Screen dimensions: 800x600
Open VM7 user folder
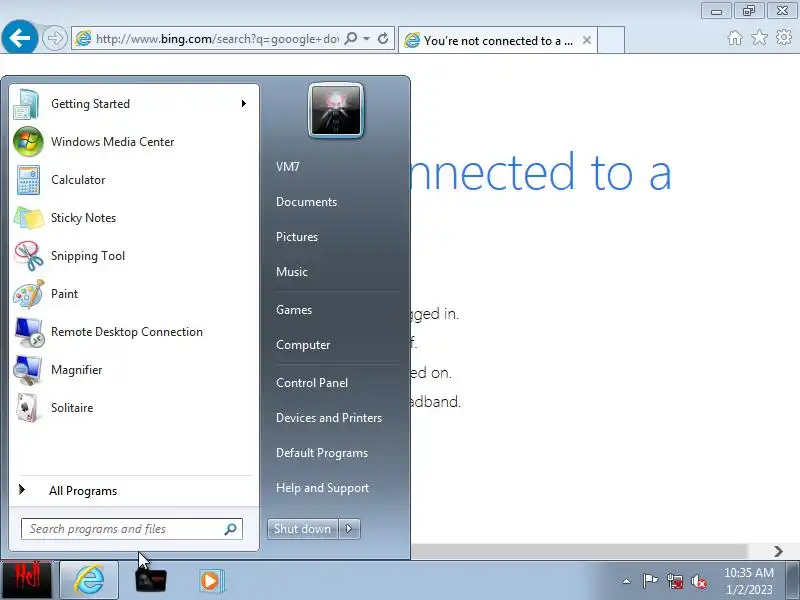(288, 167)
